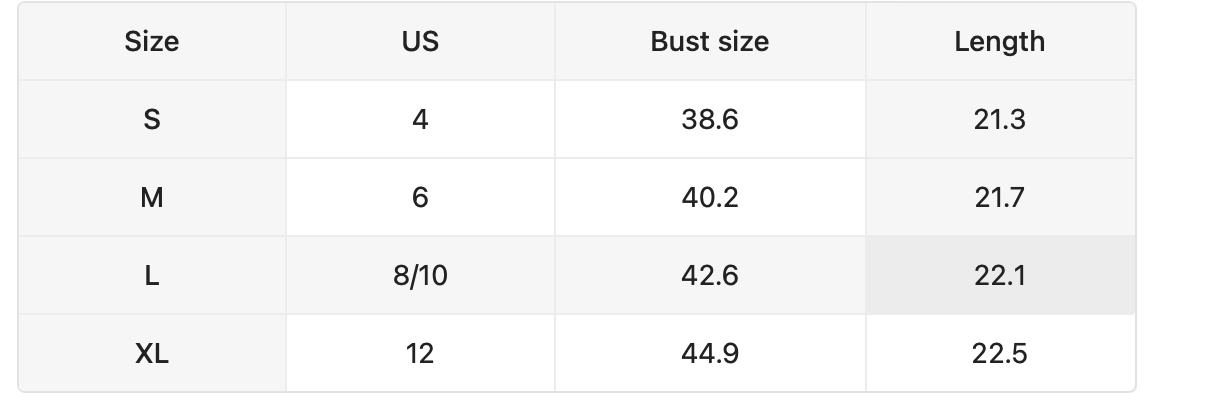Select the 21.3 length cell
The height and width of the screenshot is (416, 1218).
pyautogui.click(x=1000, y=120)
